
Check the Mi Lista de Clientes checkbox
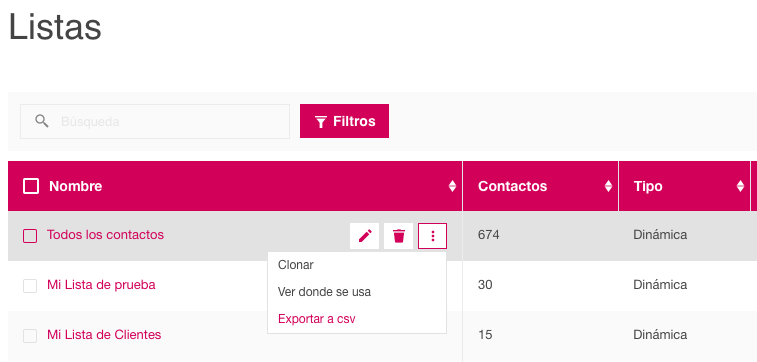30,336
